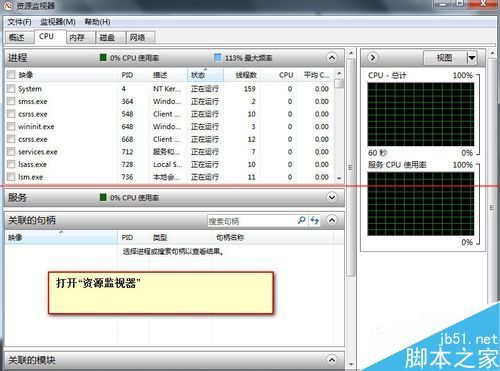The width and height of the screenshot is (500, 371).
Task: Sort handles by 映像 column header
Action: tap(61, 238)
